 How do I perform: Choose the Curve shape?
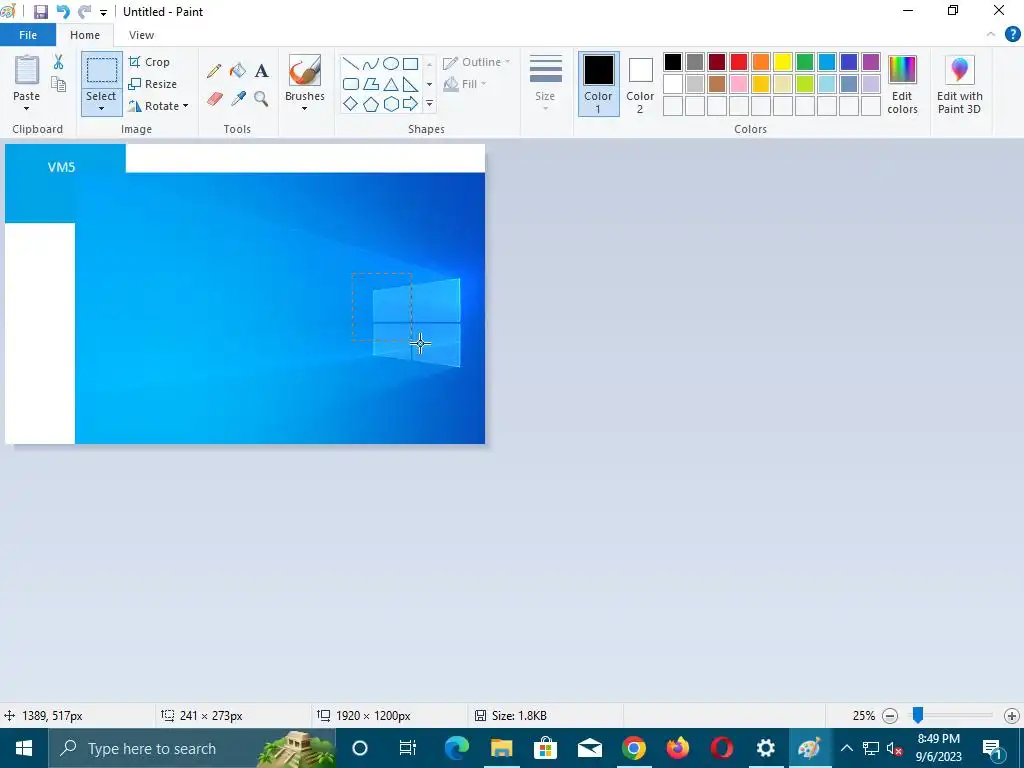pos(371,64)
